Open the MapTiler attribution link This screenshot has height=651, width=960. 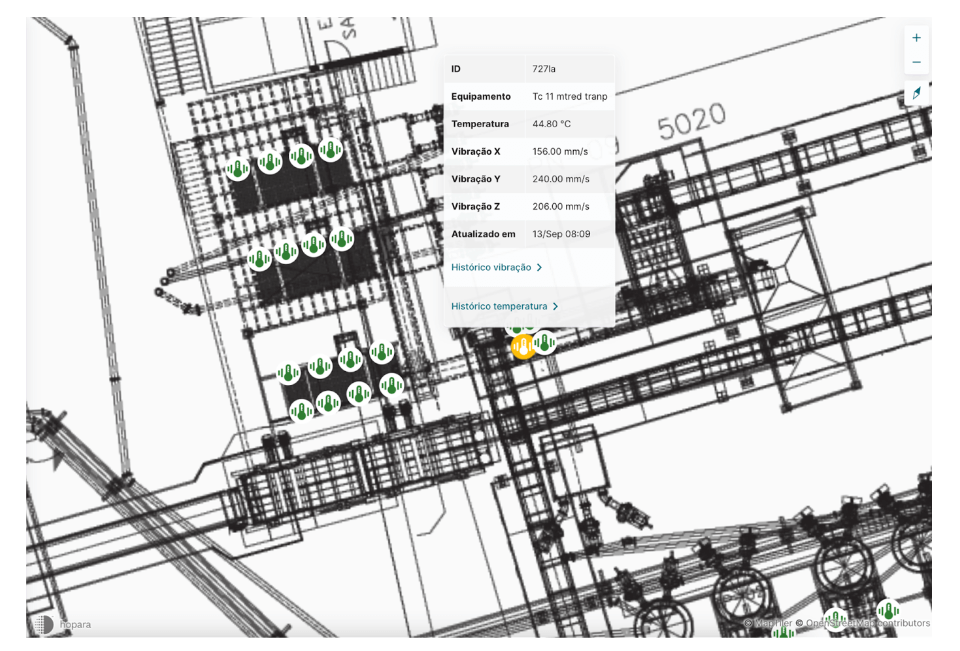pos(768,623)
